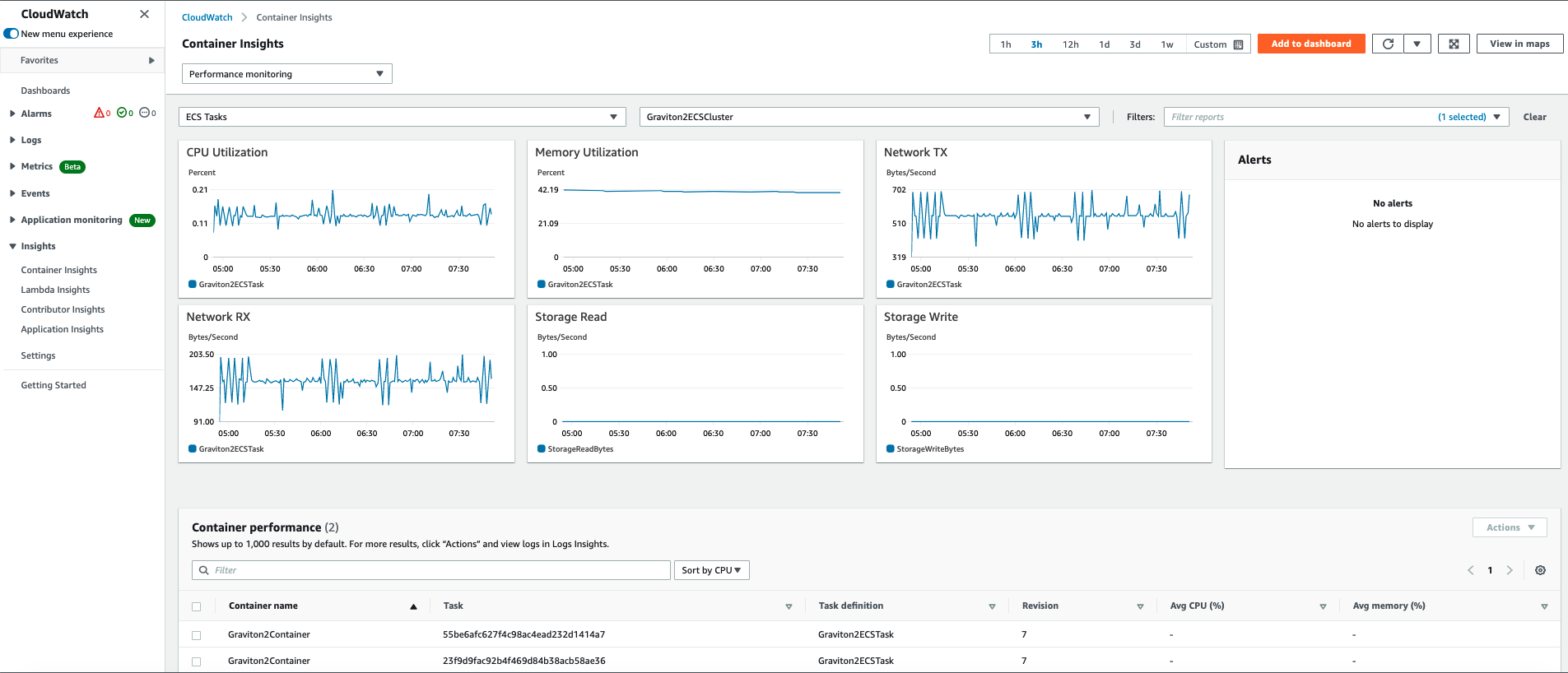
Task: Click the search icon in Filter box
Action: (x=204, y=570)
